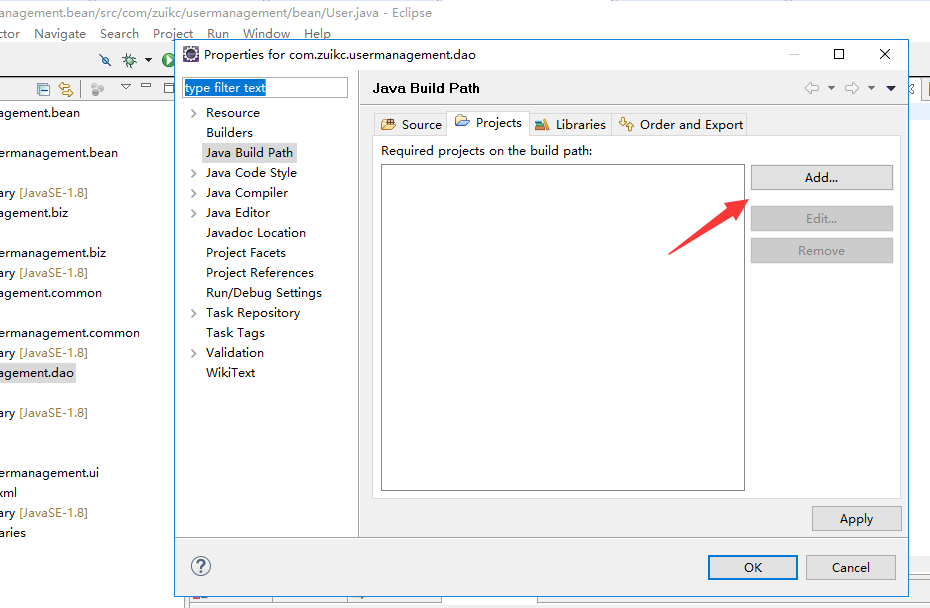The height and width of the screenshot is (608, 930).
Task: Click the Skip All Breakpoints toolbar icon
Action: click(x=105, y=60)
